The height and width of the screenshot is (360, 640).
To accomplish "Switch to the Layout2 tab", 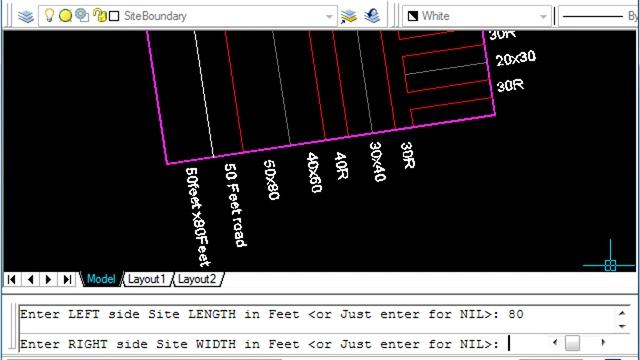I will tap(197, 280).
